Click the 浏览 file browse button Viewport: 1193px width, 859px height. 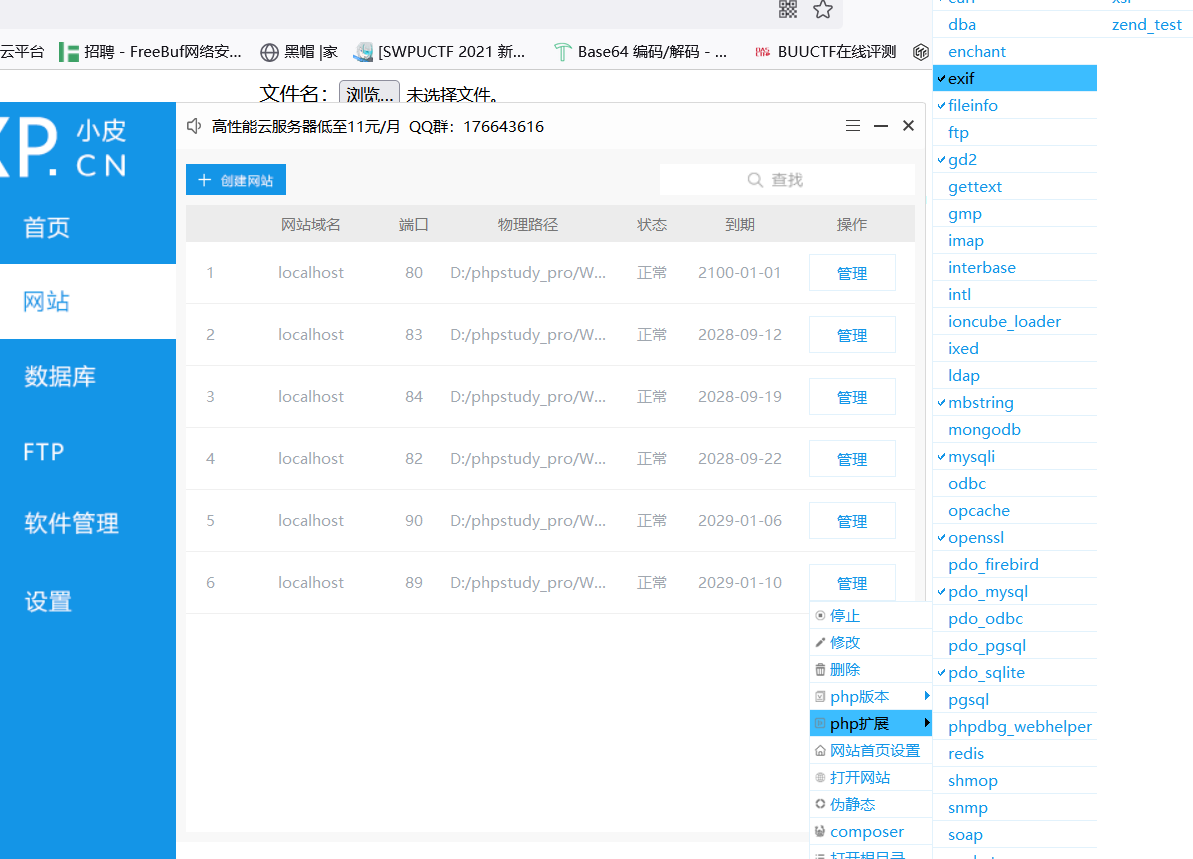369,94
